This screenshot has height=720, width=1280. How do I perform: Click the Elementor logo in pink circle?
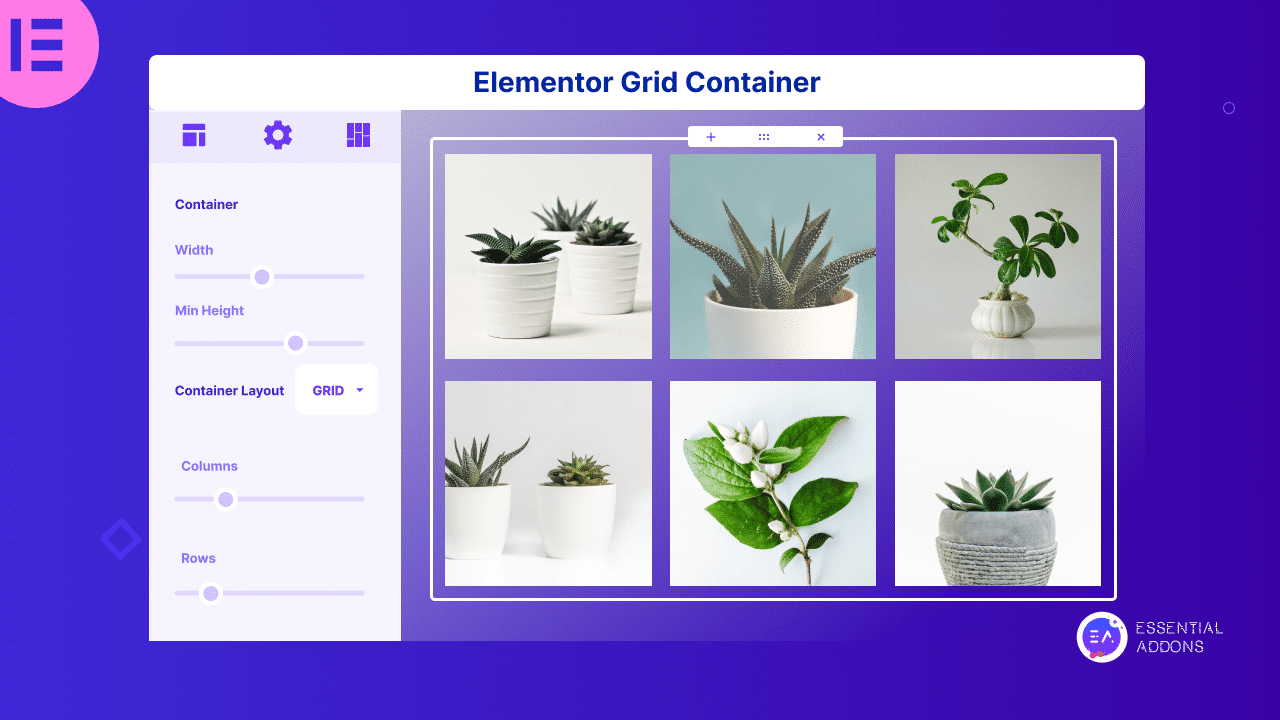pyautogui.click(x=38, y=44)
